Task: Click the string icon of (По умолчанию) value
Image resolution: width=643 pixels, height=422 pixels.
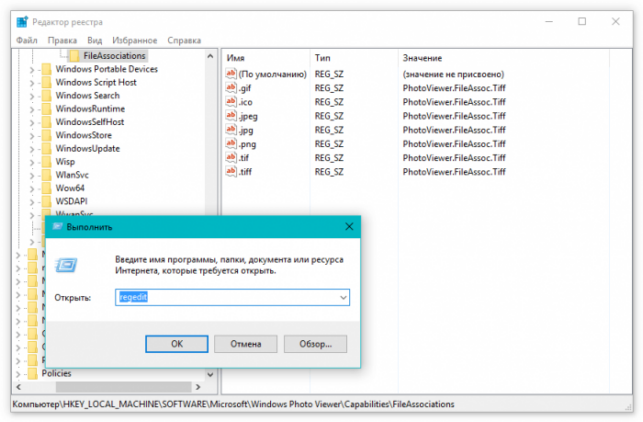Action: [231, 74]
